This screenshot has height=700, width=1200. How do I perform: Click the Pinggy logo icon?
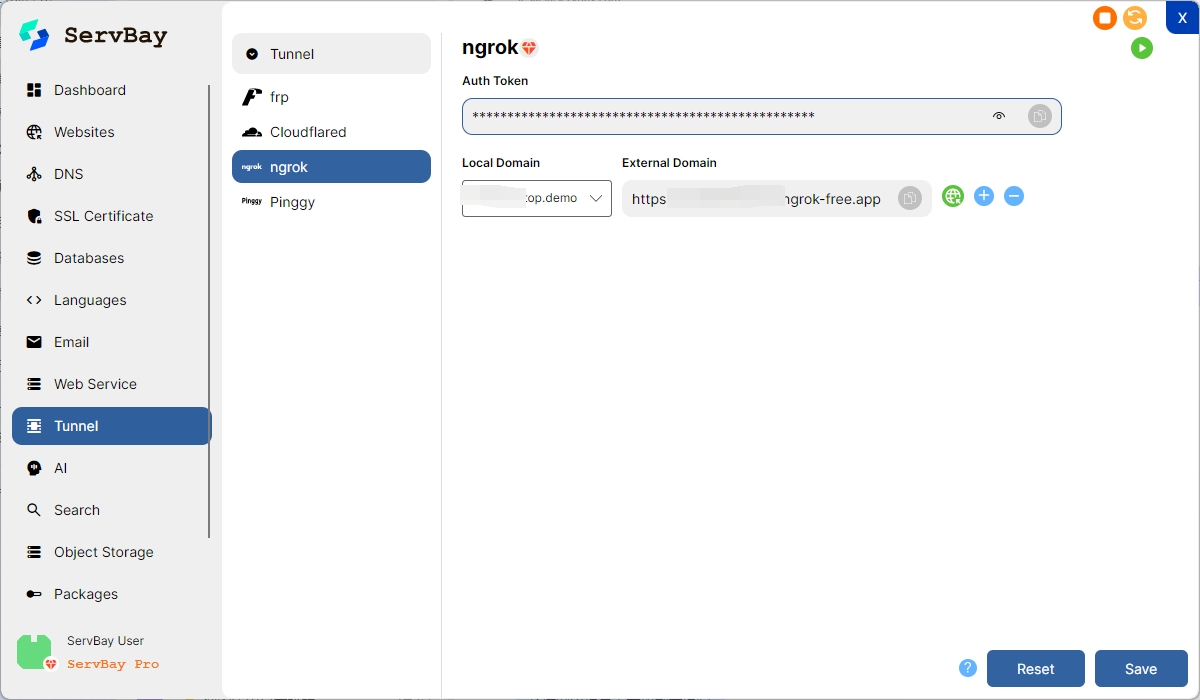tap(252, 202)
